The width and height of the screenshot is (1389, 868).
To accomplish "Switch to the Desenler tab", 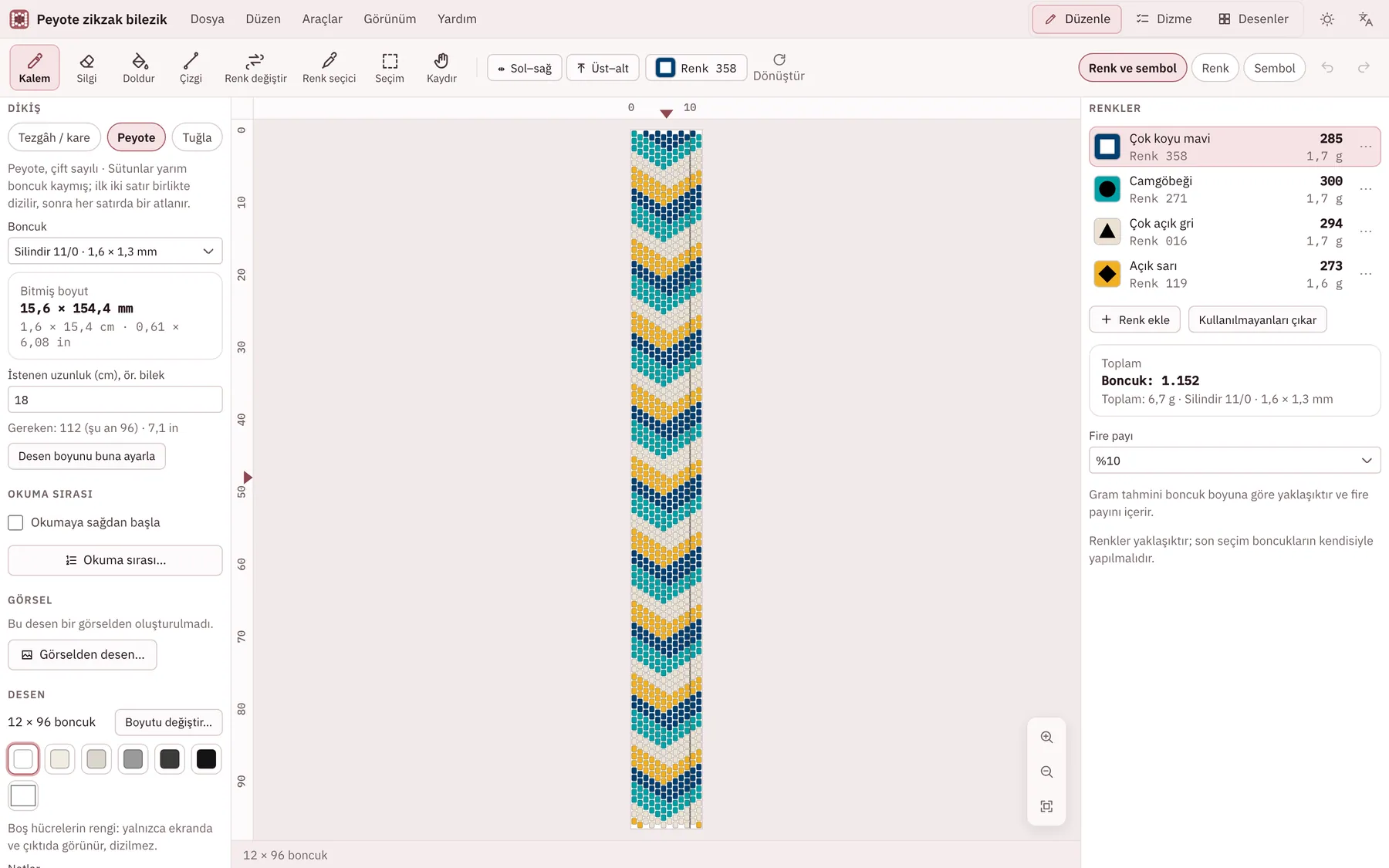I will (x=1253, y=19).
